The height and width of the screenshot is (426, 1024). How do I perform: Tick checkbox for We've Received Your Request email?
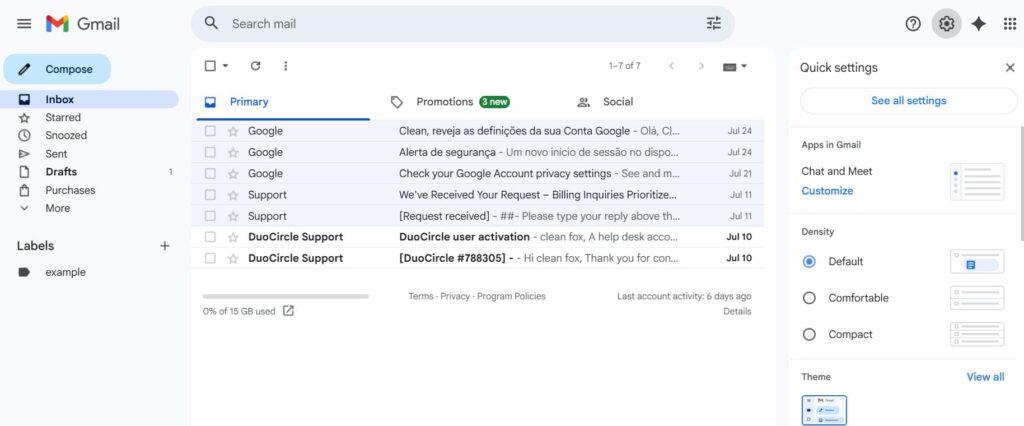click(210, 195)
